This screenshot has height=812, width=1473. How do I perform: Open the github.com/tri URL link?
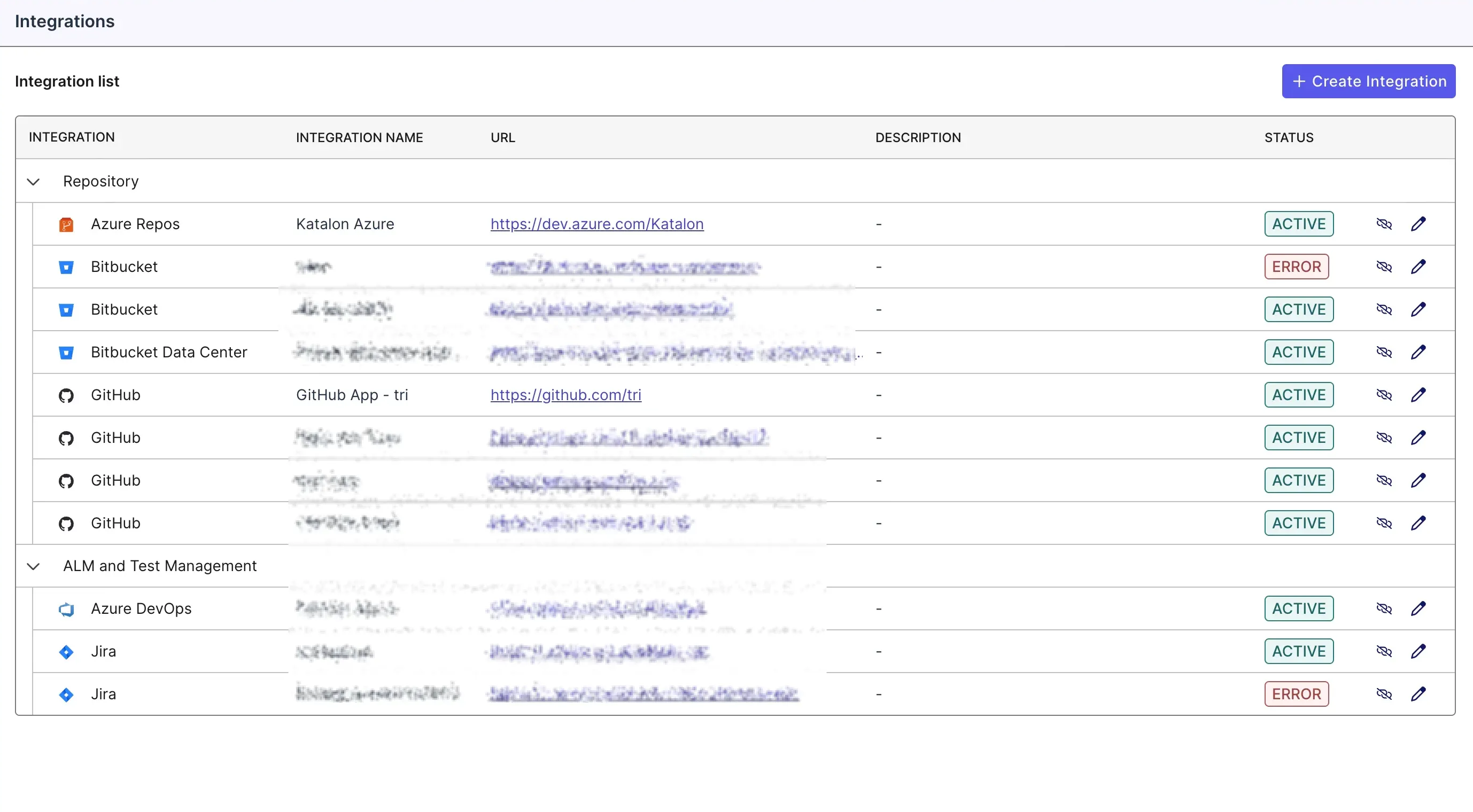[565, 395]
